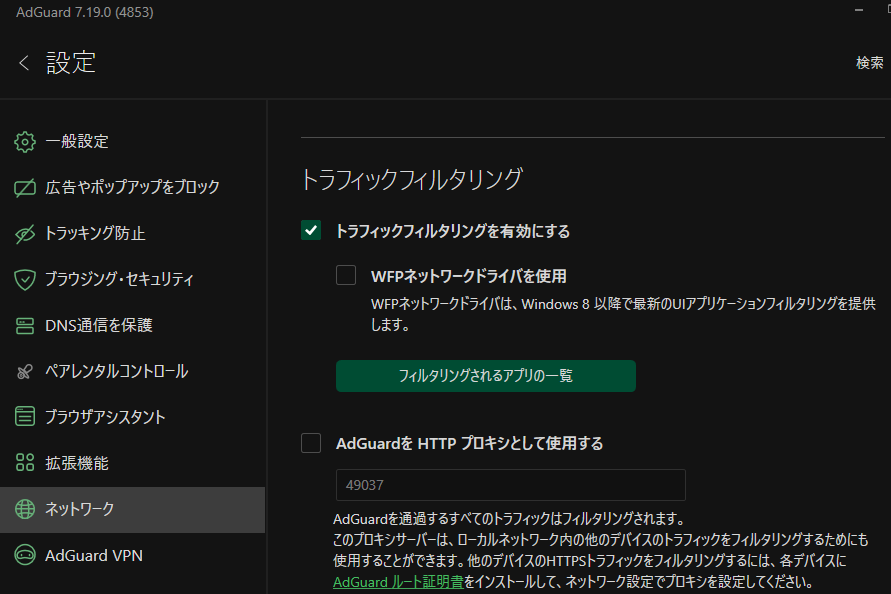The height and width of the screenshot is (594, 891).
Task: Click the proxy port field showing 49037
Action: (x=510, y=485)
